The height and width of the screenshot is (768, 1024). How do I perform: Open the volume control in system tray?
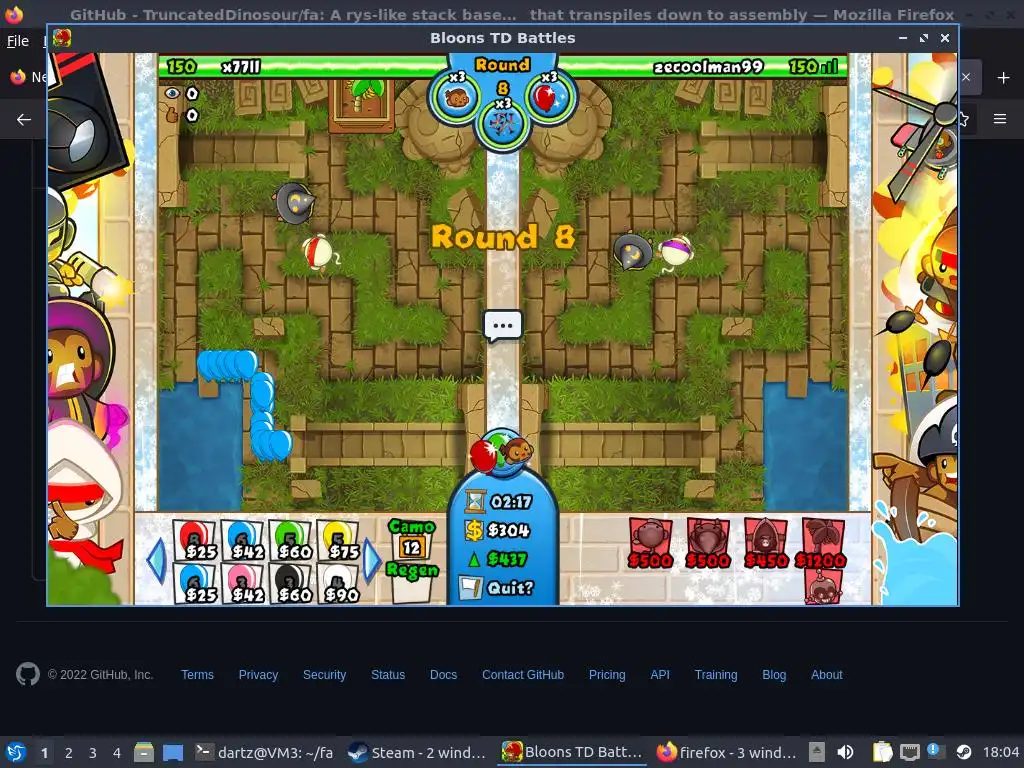click(x=845, y=752)
